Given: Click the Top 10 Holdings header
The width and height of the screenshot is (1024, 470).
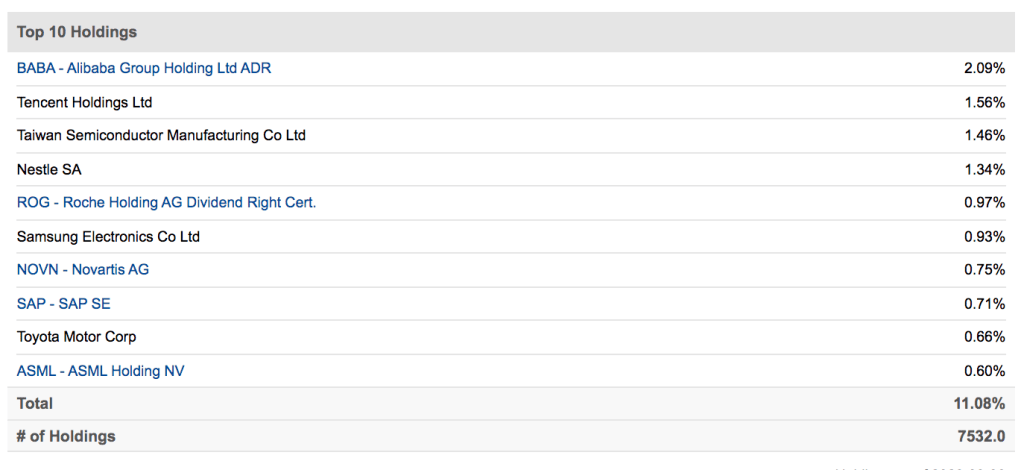Looking at the screenshot, I should pyautogui.click(x=77, y=32).
